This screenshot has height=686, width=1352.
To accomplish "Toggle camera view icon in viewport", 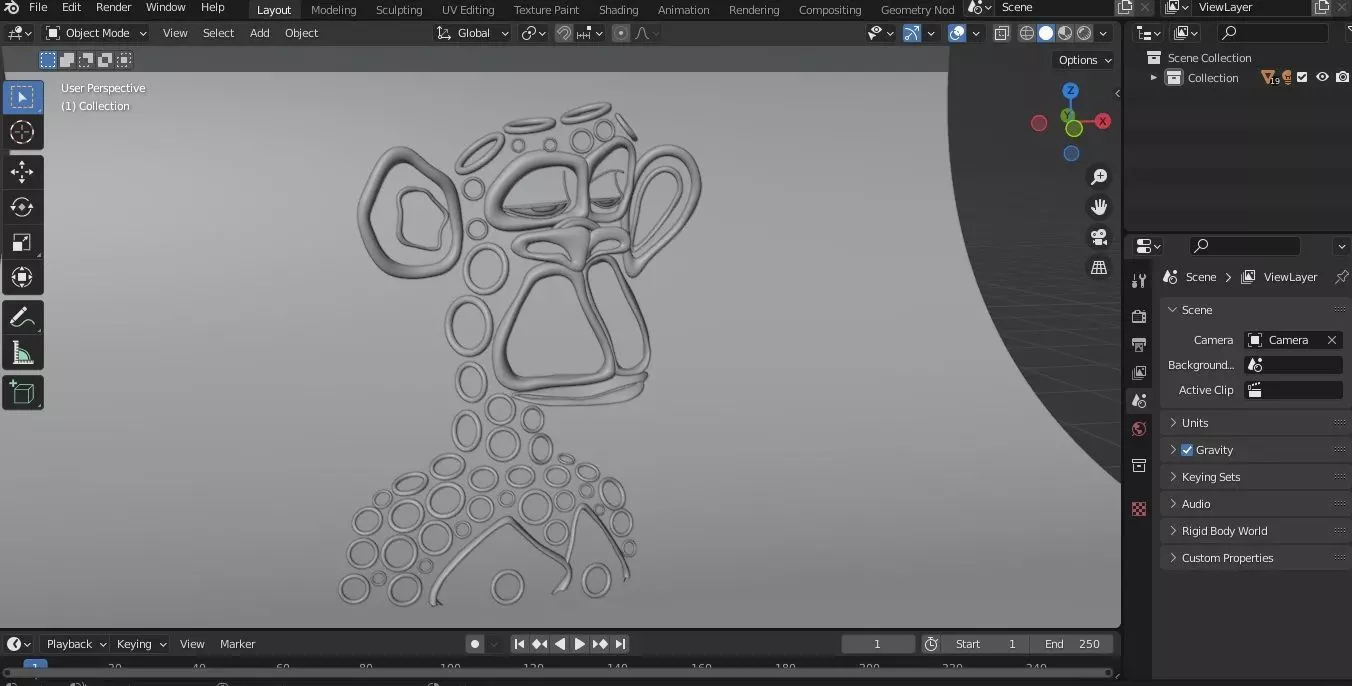I will (1099, 237).
